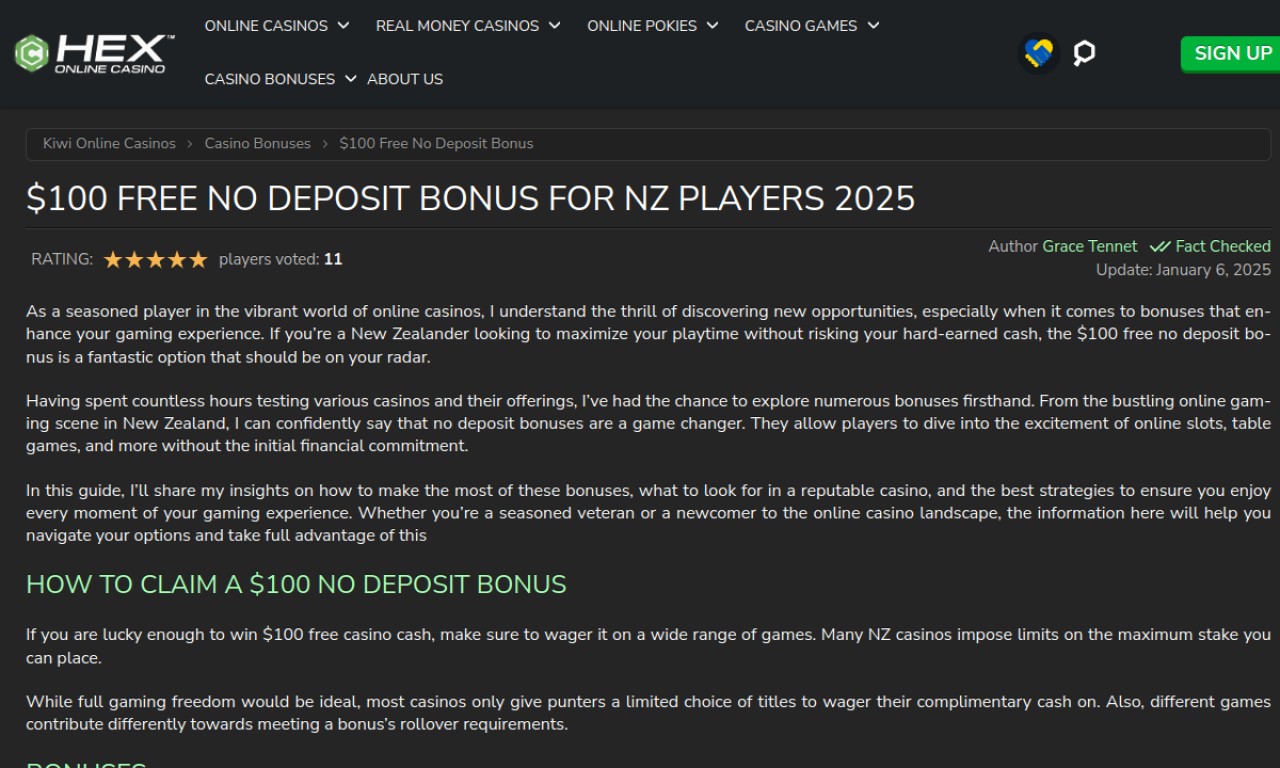Click the Ukraine handshake heart icon

click(x=1039, y=53)
